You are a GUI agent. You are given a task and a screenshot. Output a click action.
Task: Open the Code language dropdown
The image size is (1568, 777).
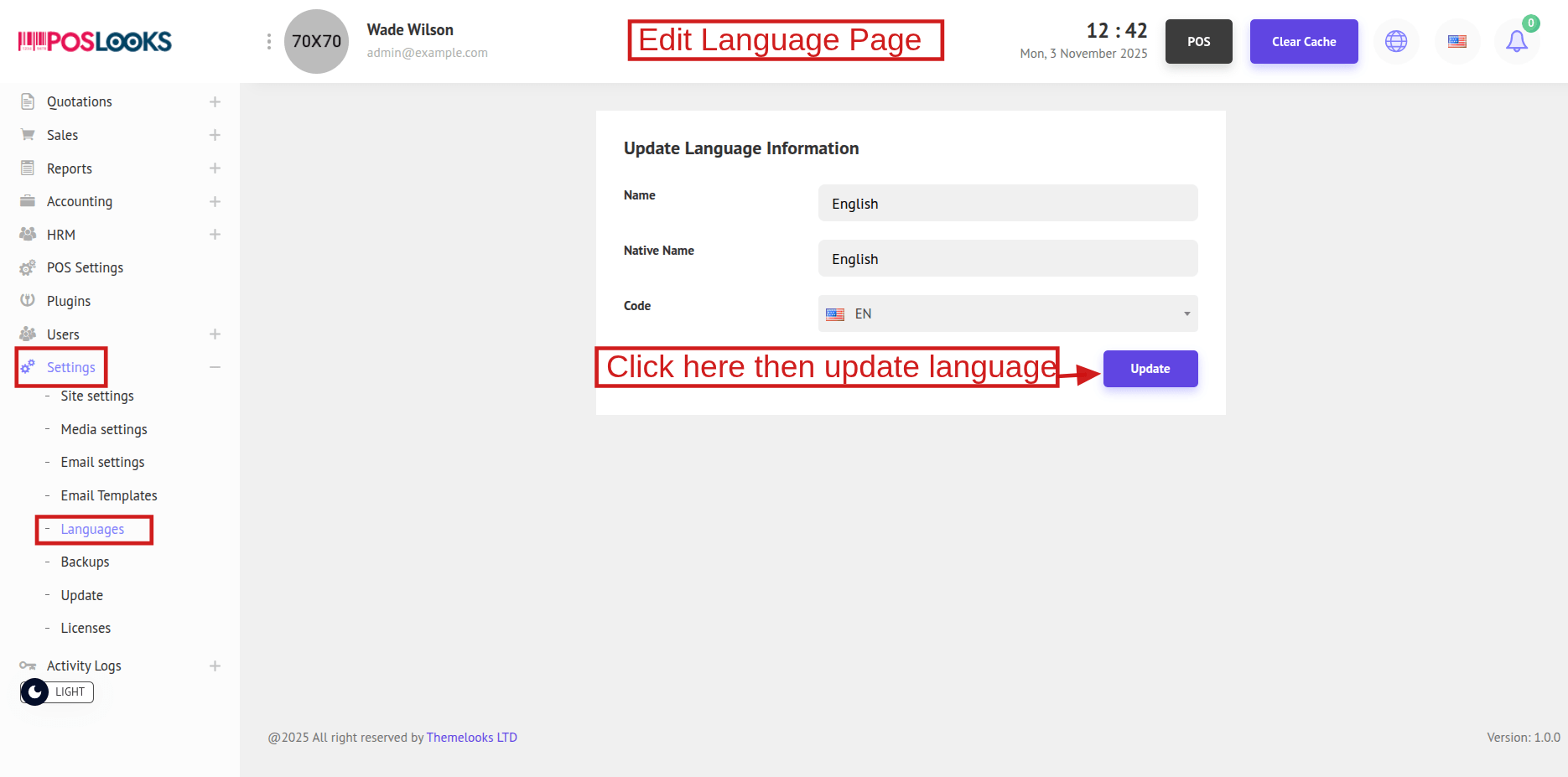(1007, 313)
